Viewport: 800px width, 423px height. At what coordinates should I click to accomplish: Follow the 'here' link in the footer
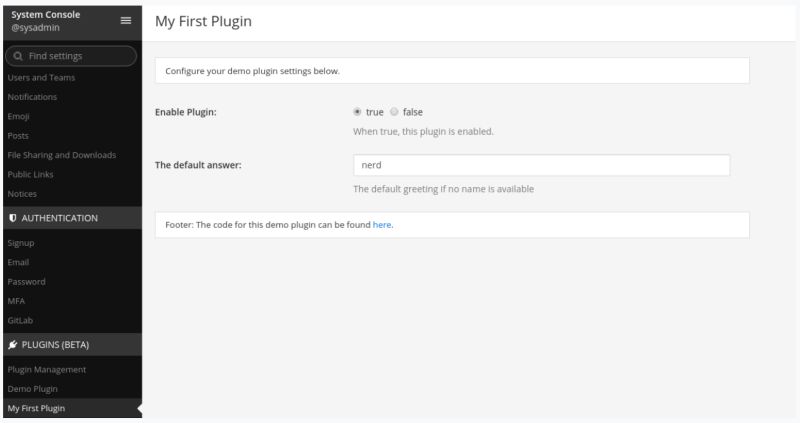point(382,225)
